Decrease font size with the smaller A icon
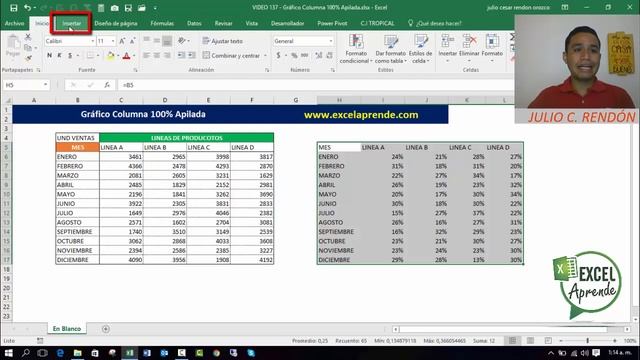Image resolution: width=640 pixels, height=360 pixels. click(x=132, y=41)
